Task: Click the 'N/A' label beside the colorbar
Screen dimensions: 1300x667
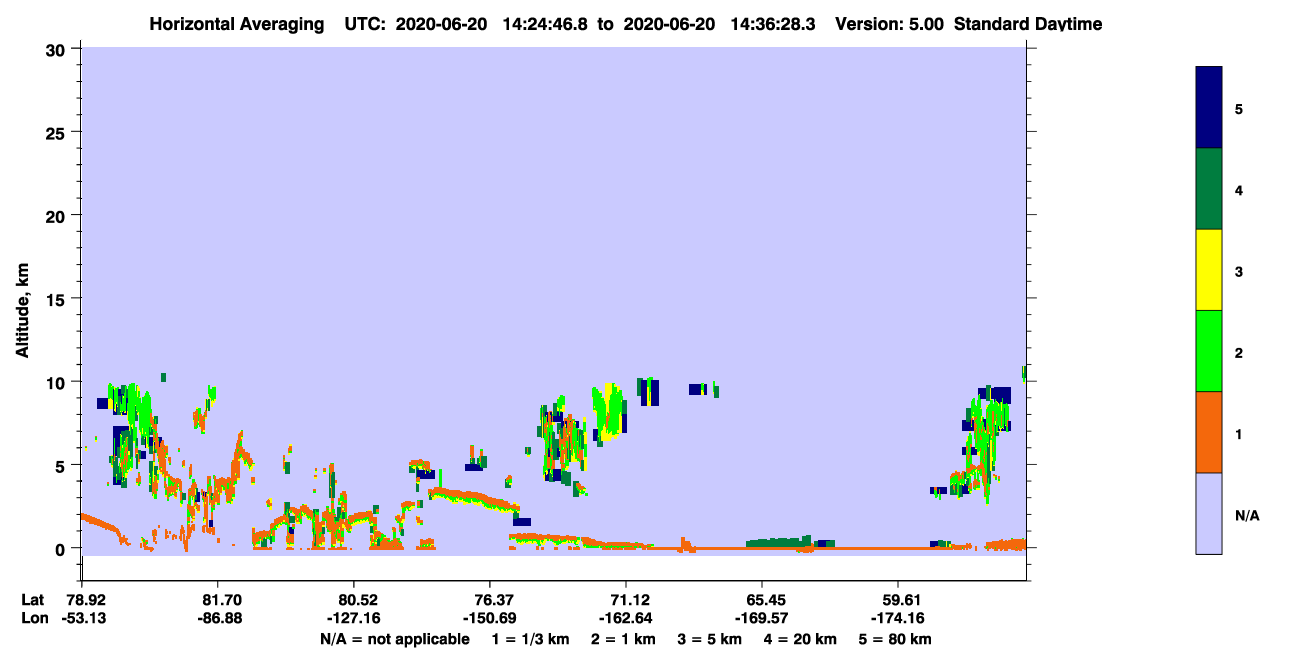Action: coord(1247,516)
